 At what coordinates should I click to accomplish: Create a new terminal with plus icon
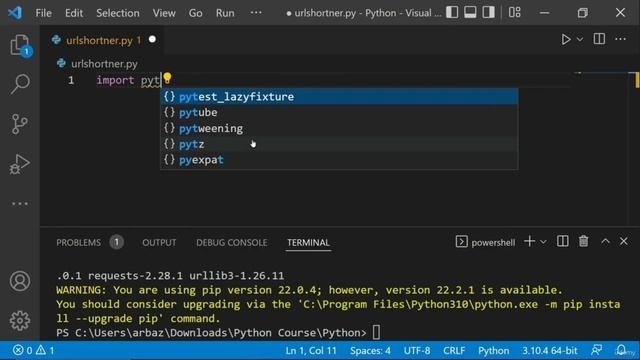(x=529, y=242)
